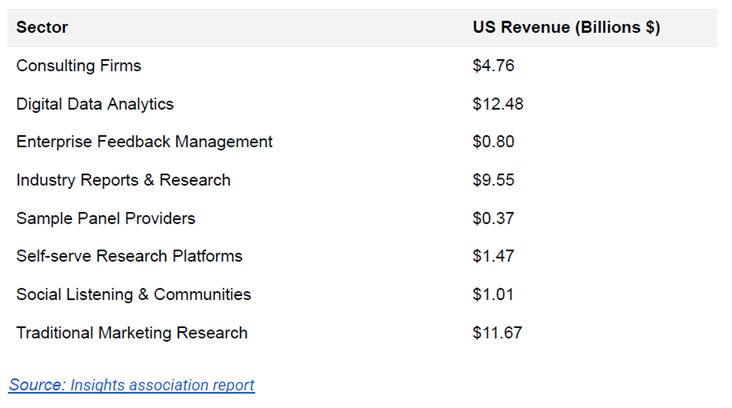This screenshot has width=732, height=408.
Task: Select the Industry Reports & Research cell
Action: tap(123, 180)
